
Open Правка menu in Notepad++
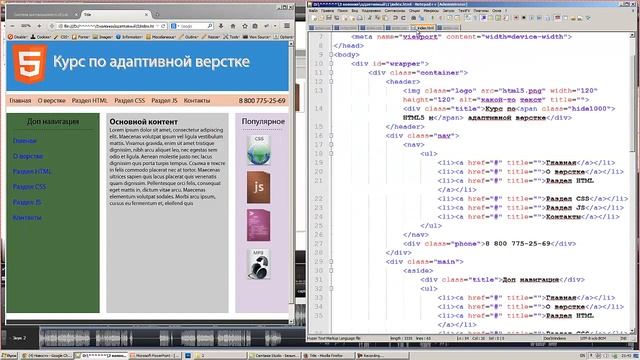(x=327, y=10)
